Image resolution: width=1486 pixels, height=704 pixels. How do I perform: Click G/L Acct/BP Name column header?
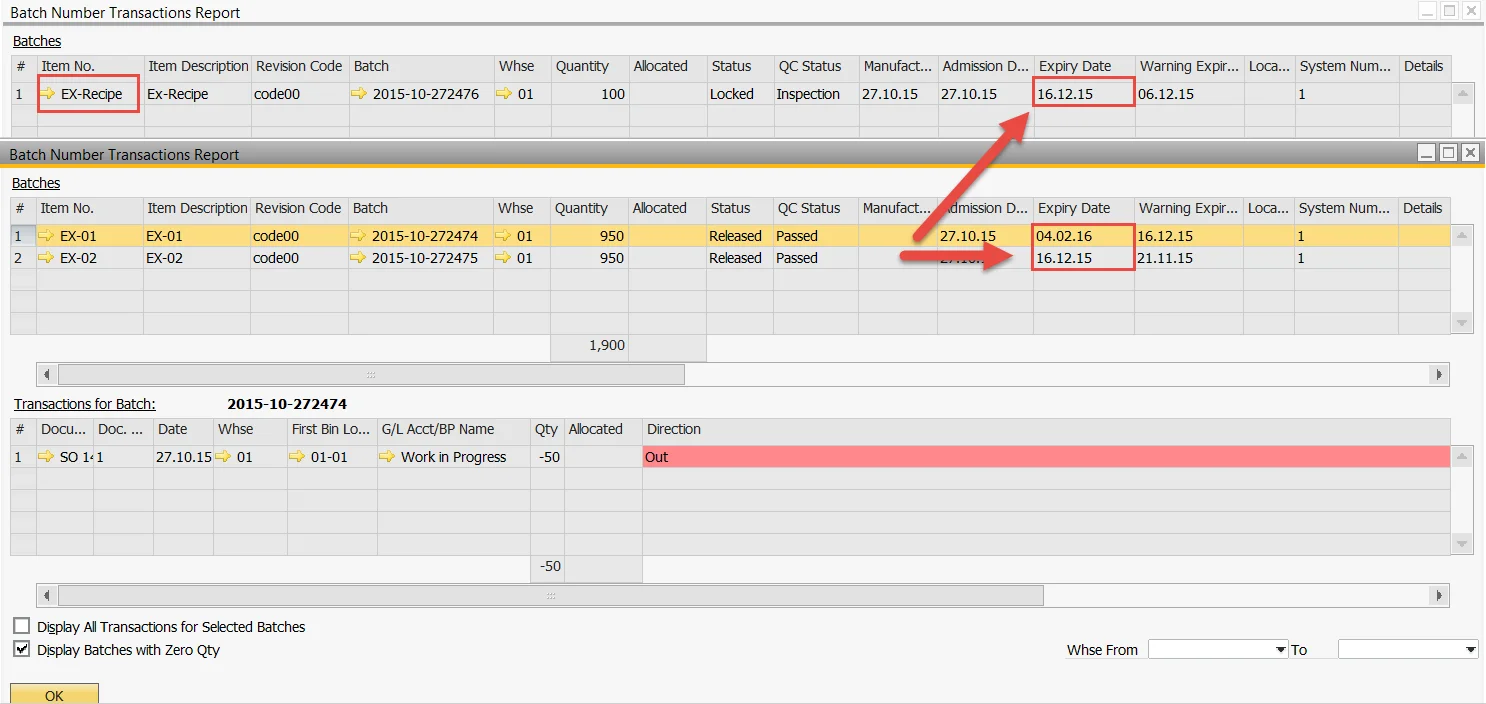454,429
